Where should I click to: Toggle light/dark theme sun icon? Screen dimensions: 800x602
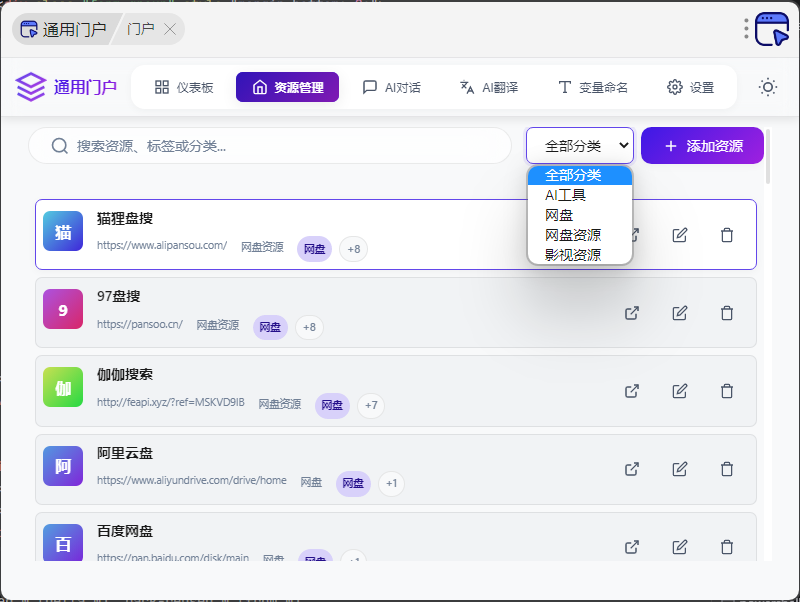[x=768, y=87]
